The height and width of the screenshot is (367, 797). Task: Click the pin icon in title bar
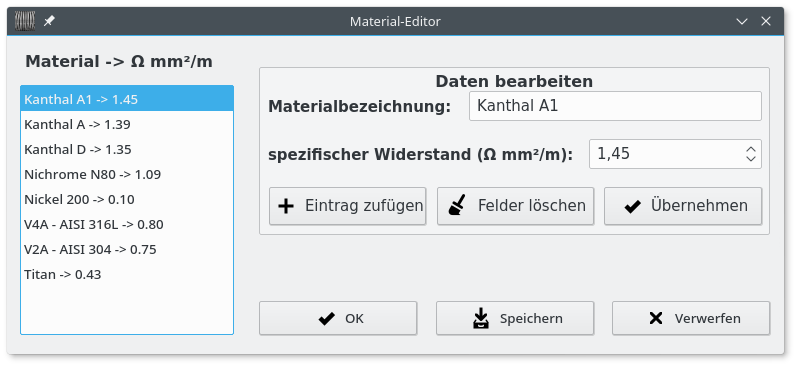coord(49,21)
